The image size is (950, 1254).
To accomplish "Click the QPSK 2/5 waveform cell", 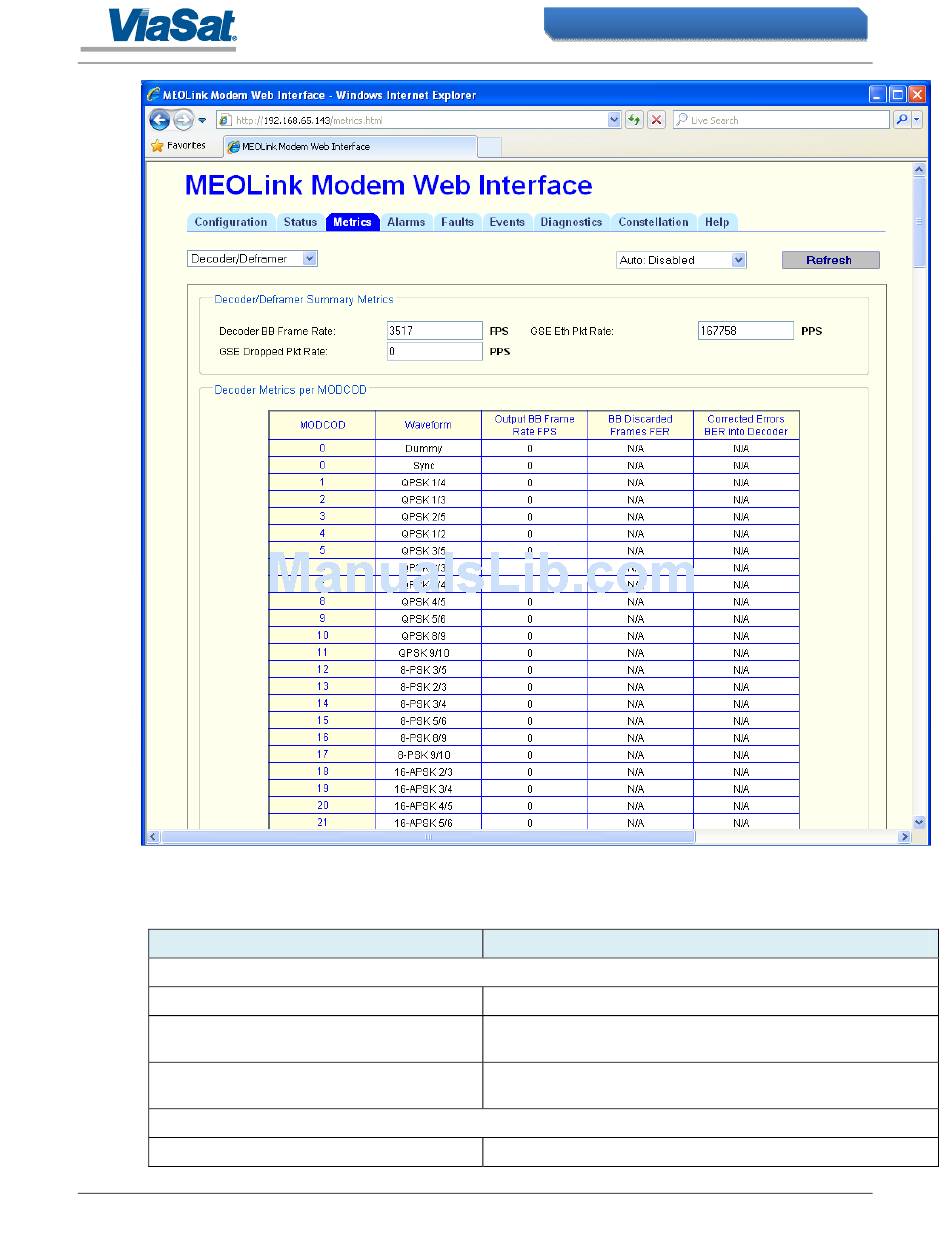I will [x=428, y=517].
